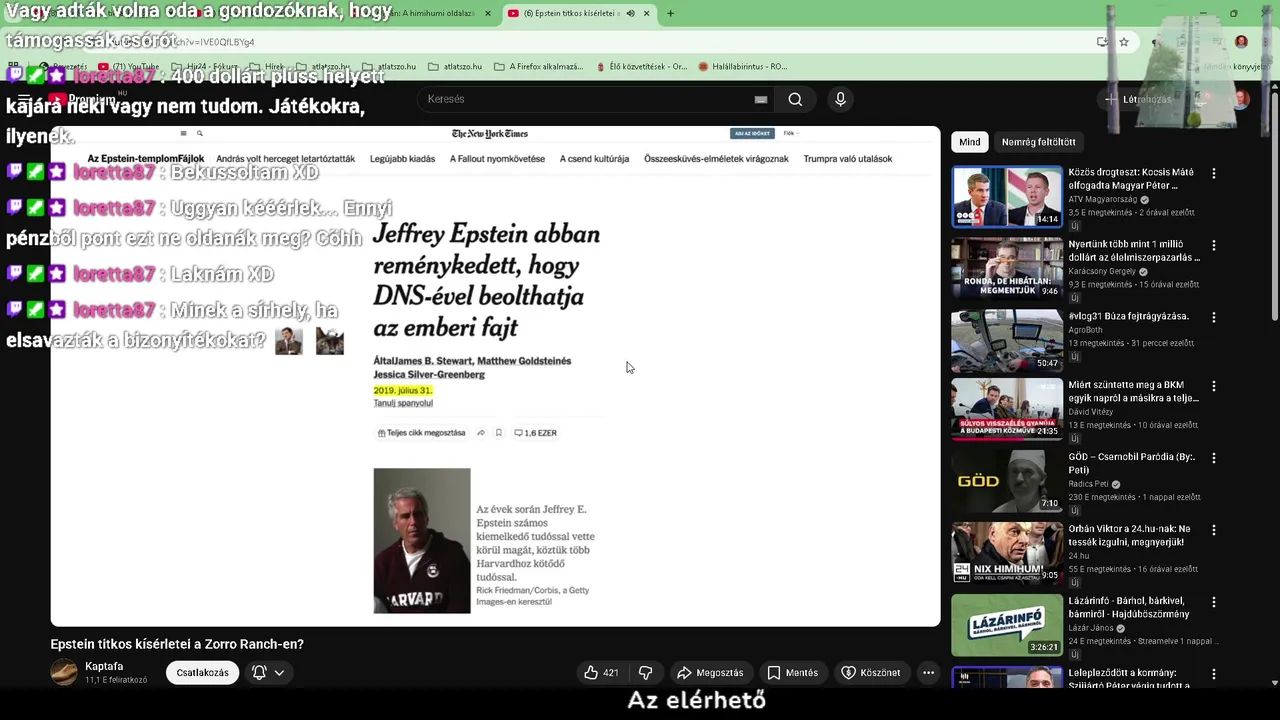Close the Epstein titkos kísérletei tab
The image size is (1280, 720).
[x=646, y=13]
